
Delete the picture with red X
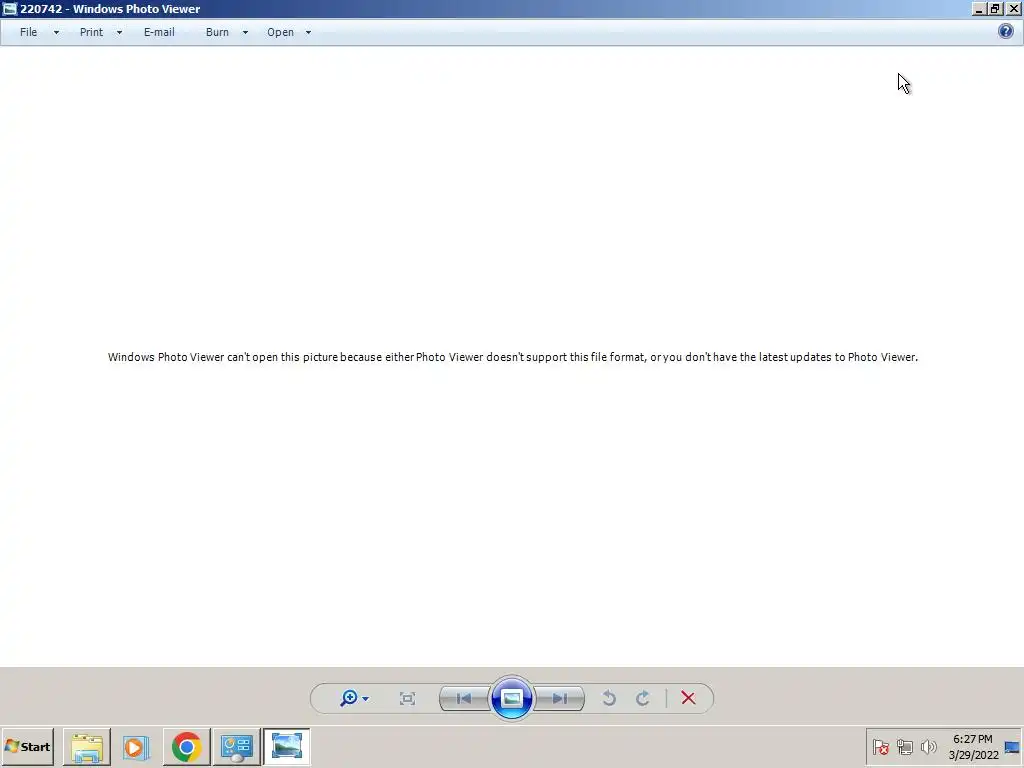click(688, 698)
